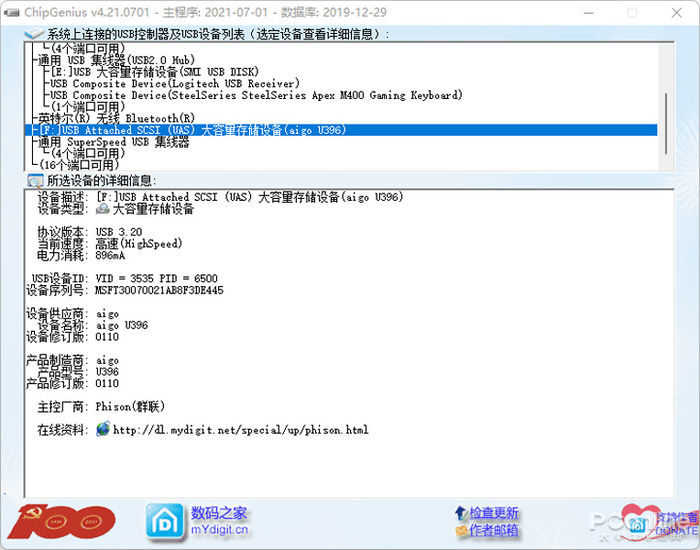Select the 通用 USB 集线器 (USB2.0 Hub) row
This screenshot has height=550, width=700.
click(x=117, y=60)
